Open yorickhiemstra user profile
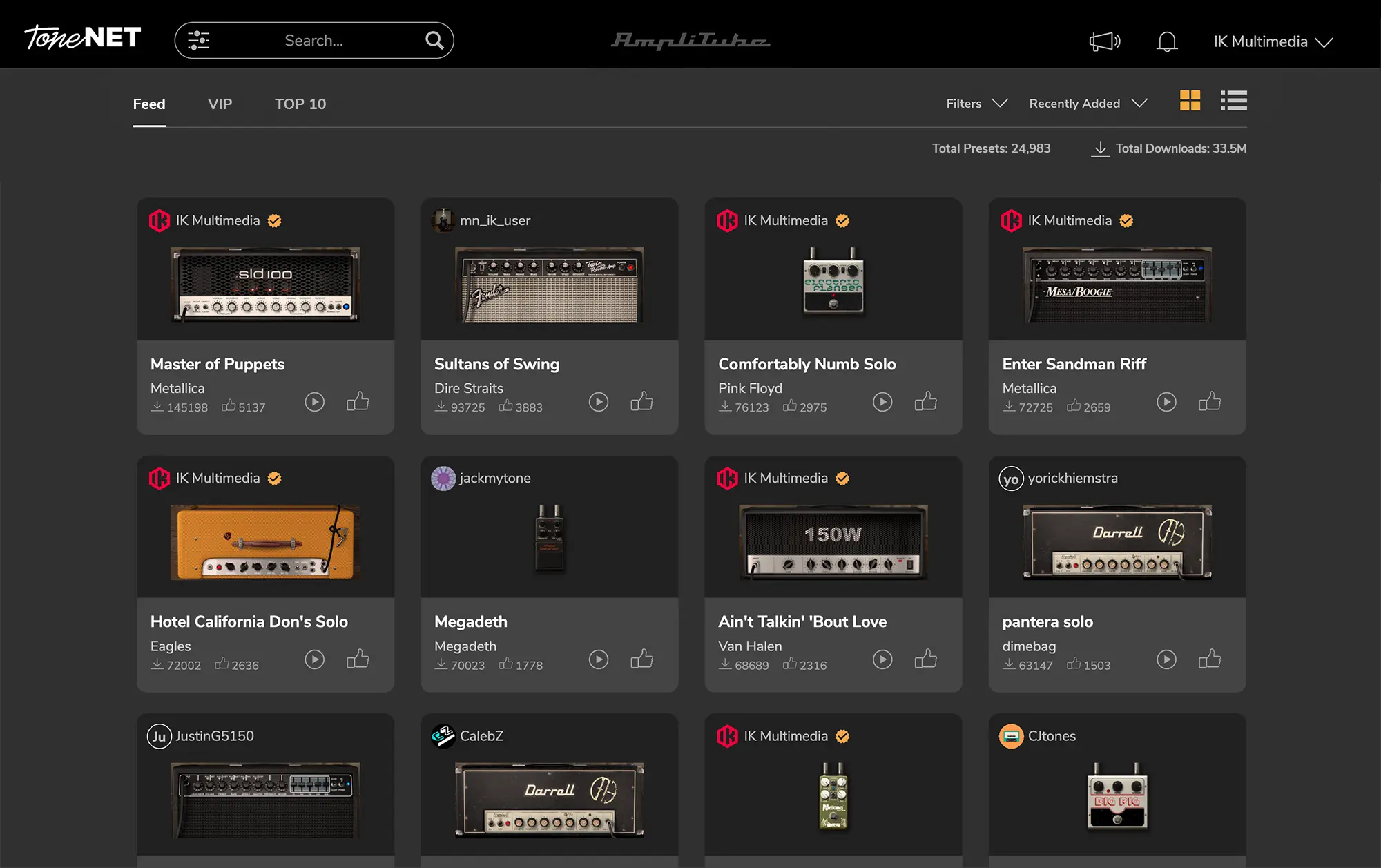This screenshot has width=1381, height=868. [1072, 478]
